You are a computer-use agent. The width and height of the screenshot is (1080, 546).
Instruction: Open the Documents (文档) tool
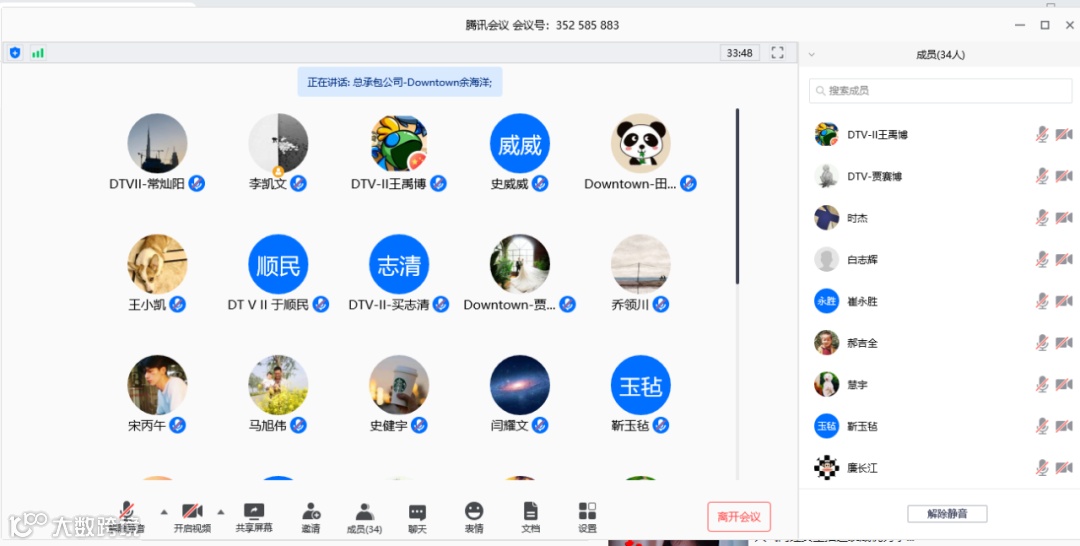pos(530,518)
